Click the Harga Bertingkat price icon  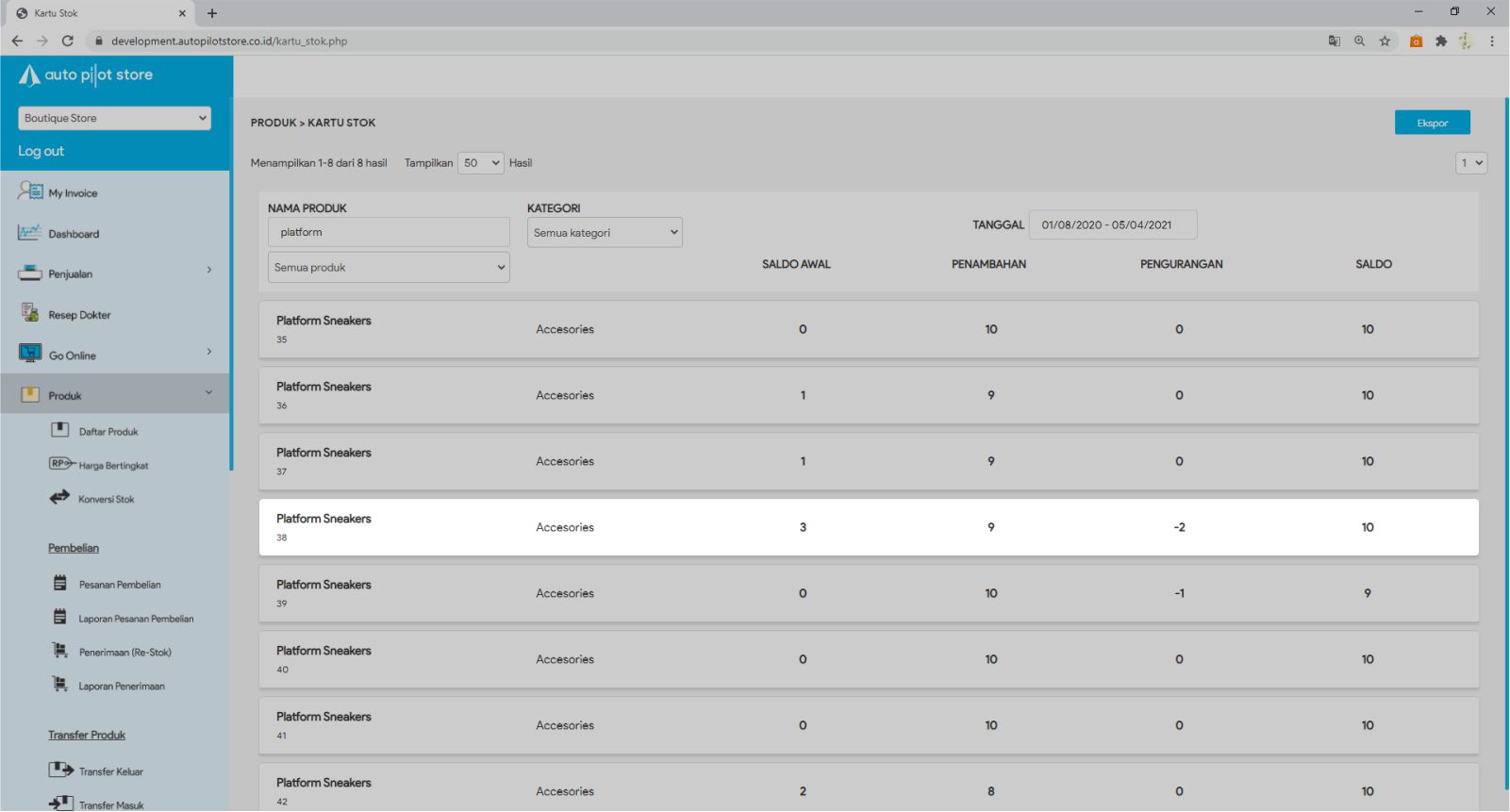pyautogui.click(x=61, y=464)
